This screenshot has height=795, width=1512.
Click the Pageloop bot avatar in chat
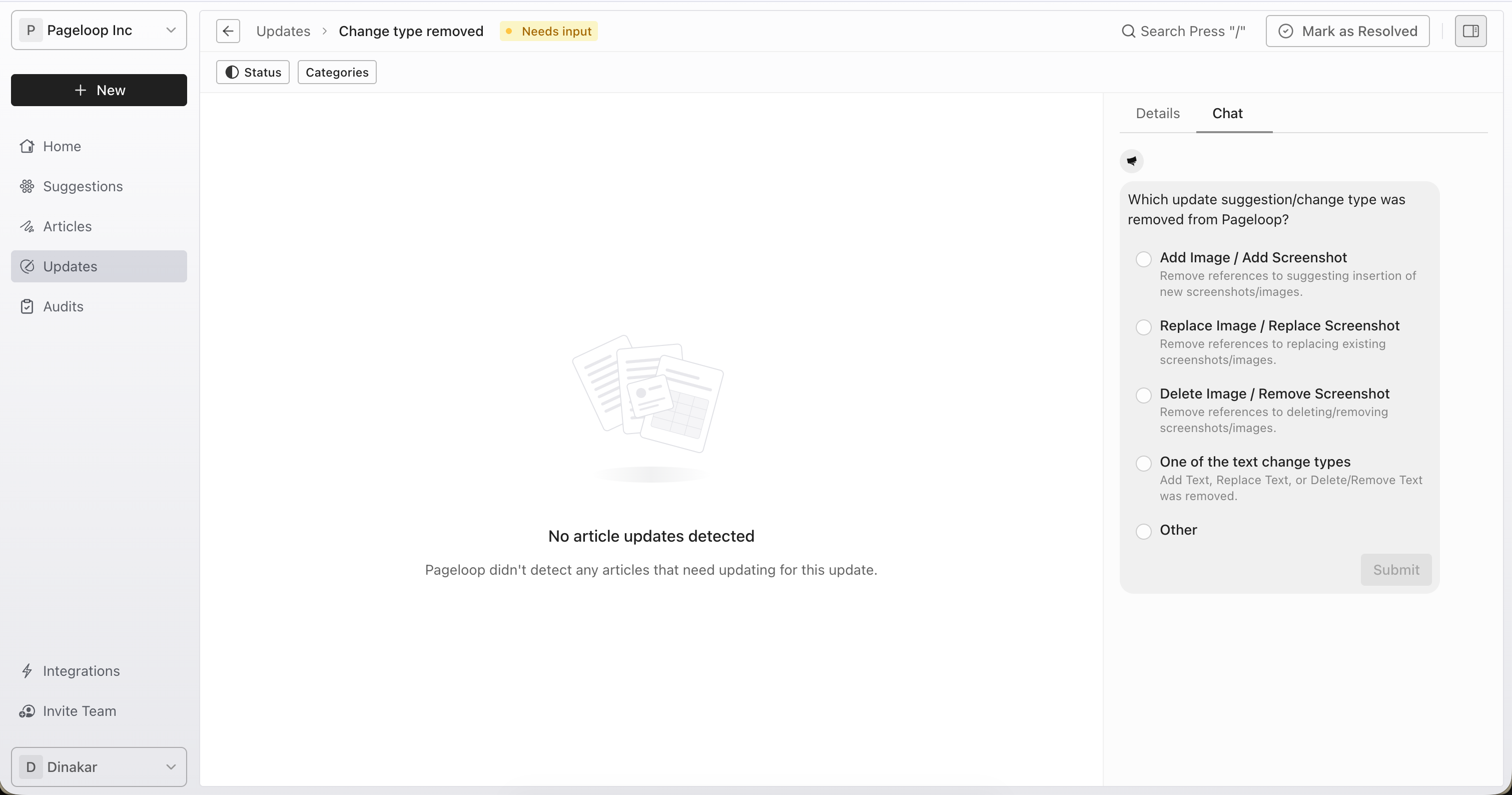[1132, 161]
